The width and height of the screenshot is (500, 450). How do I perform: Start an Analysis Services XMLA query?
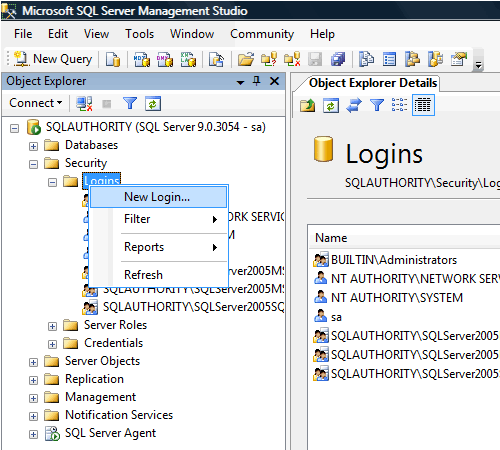[188, 59]
